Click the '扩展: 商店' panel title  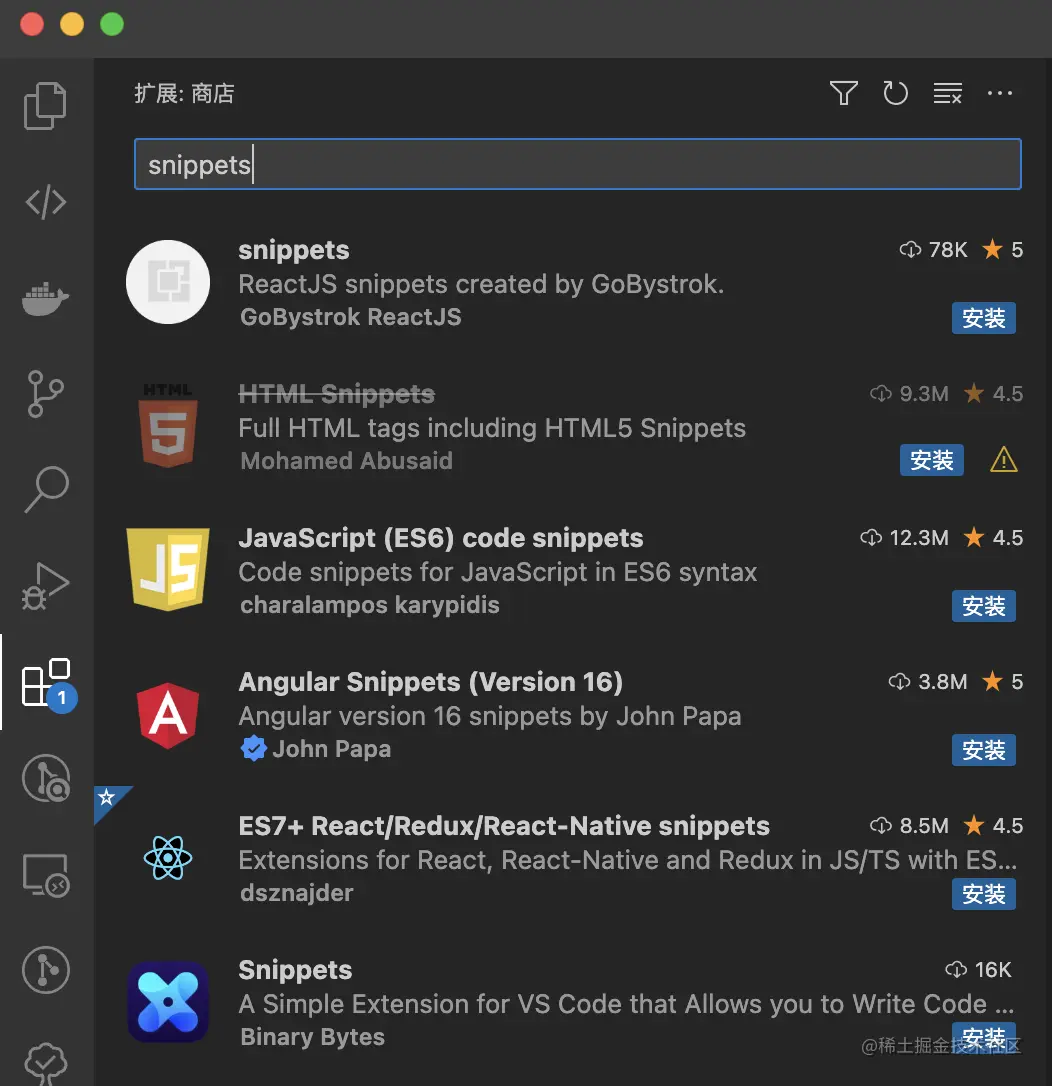(184, 94)
